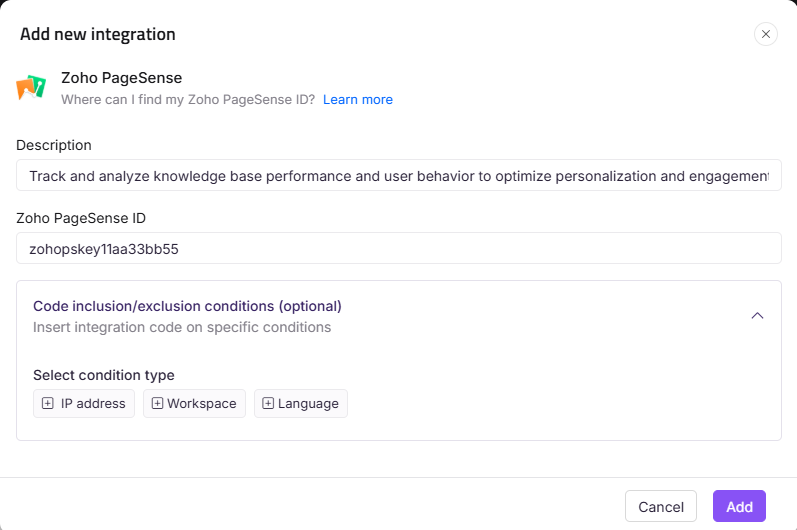This screenshot has width=797, height=530.
Task: Collapse the code inclusion/exclusion conditions section
Action: 757,316
